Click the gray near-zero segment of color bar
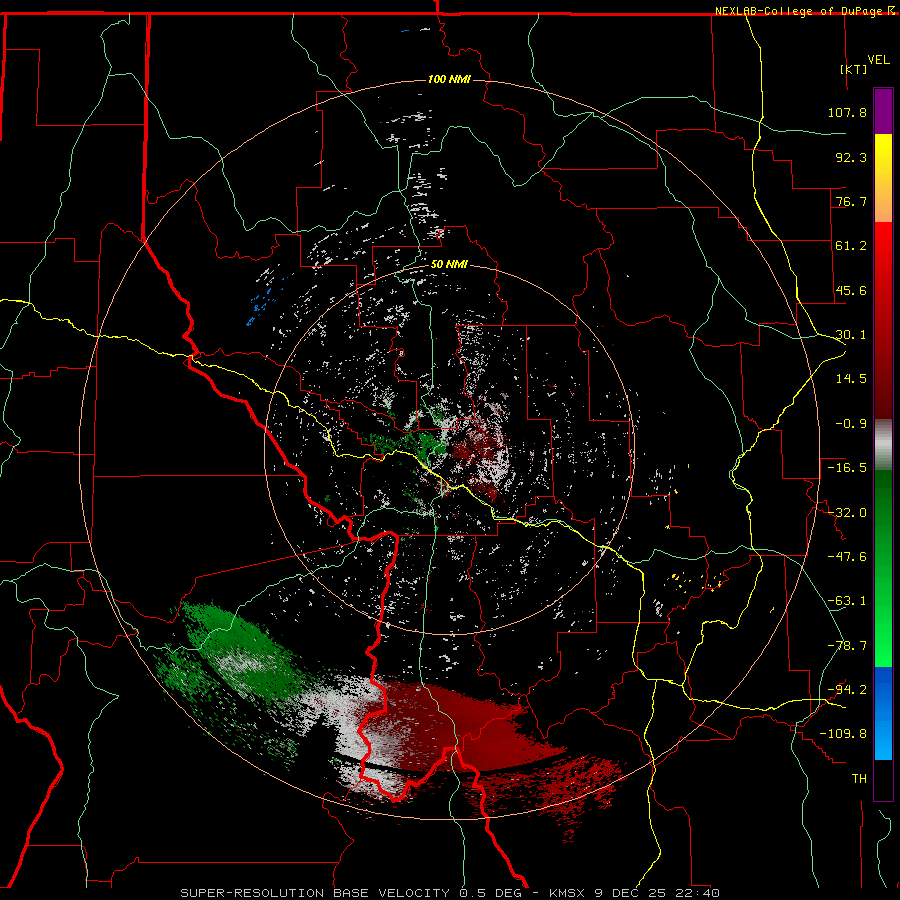Viewport: 900px width, 900px height. [x=883, y=445]
